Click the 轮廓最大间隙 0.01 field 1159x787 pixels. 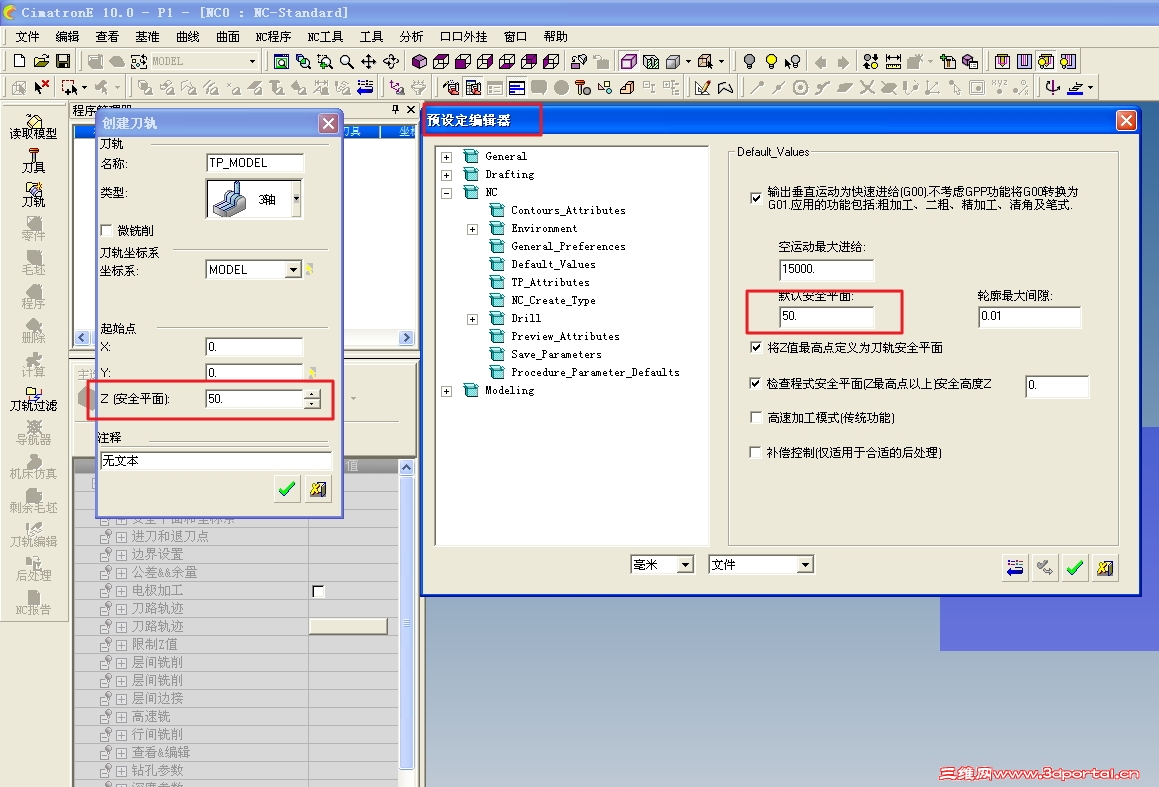(1029, 316)
